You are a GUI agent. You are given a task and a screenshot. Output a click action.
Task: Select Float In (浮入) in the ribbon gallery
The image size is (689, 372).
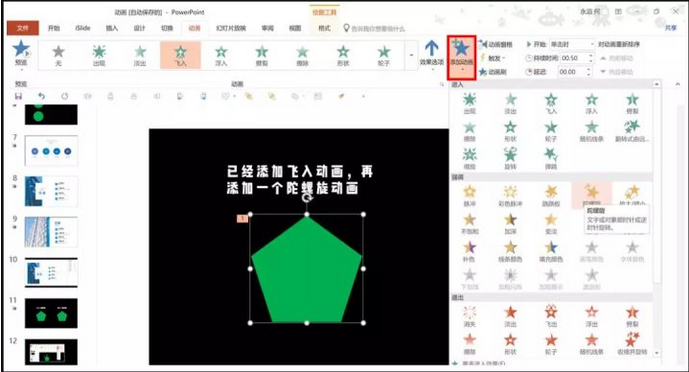pos(221,55)
